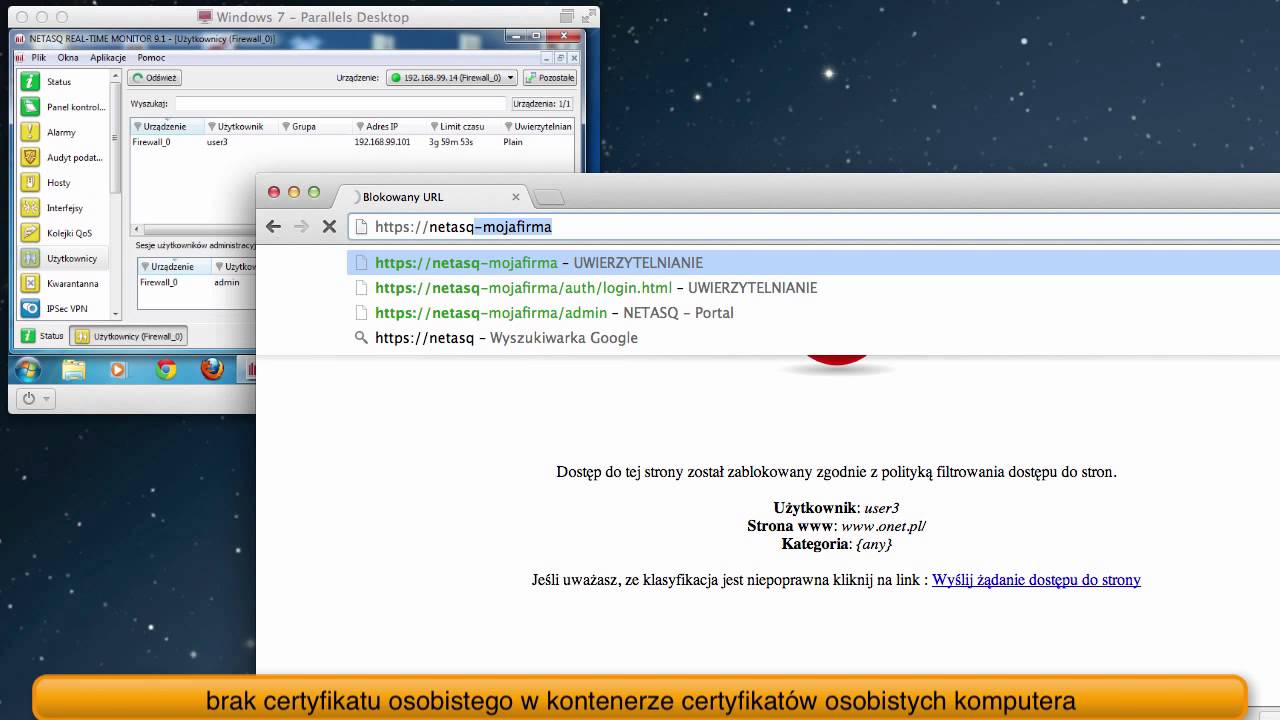Click Urządzenie column filter funnel icon

point(137,127)
